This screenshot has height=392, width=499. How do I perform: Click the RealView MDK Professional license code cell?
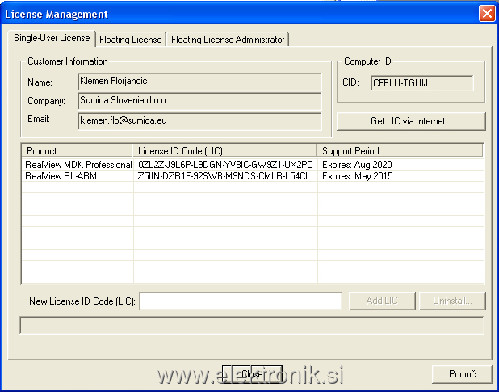[225, 165]
